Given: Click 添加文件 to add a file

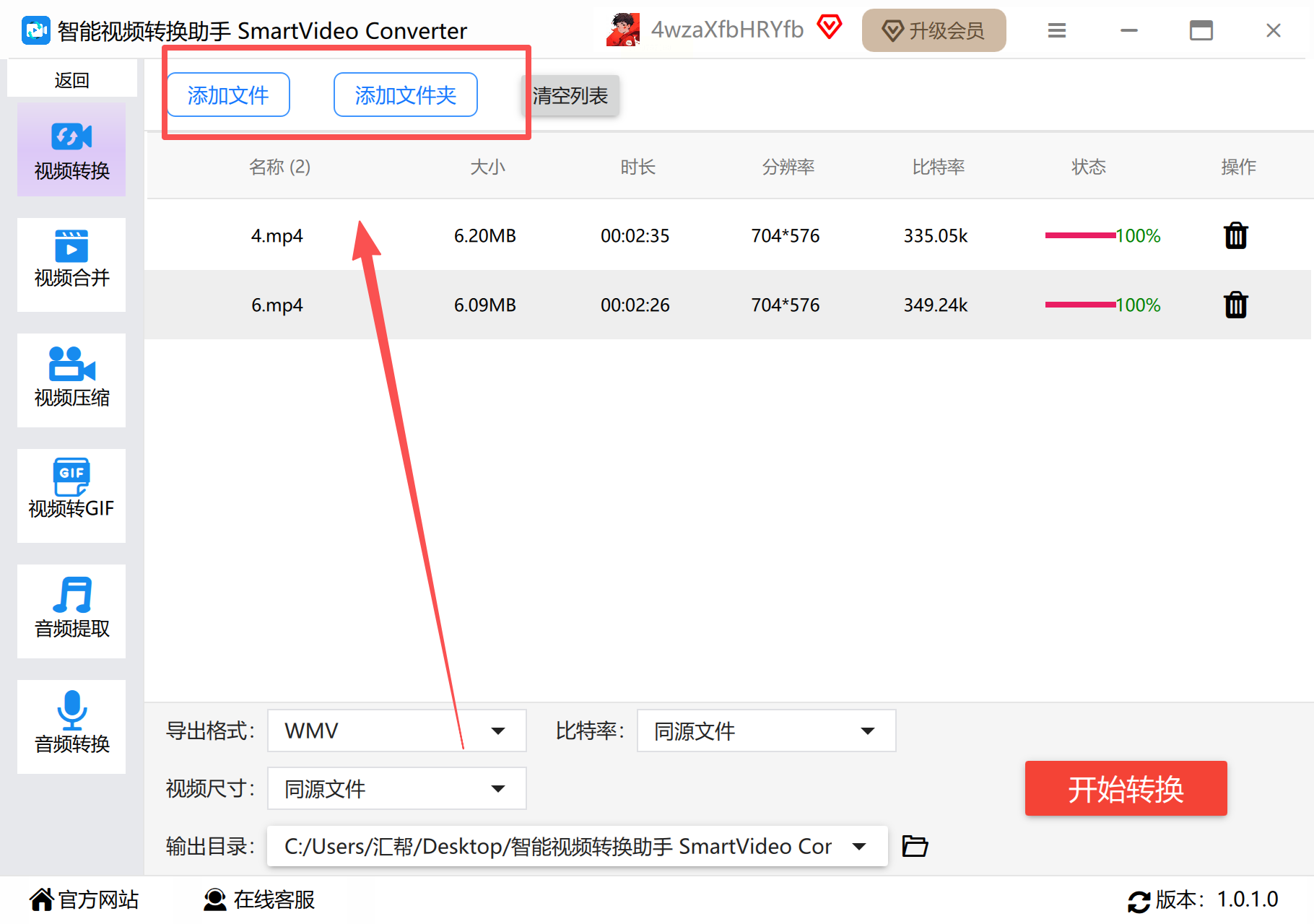Looking at the screenshot, I should pyautogui.click(x=228, y=95).
